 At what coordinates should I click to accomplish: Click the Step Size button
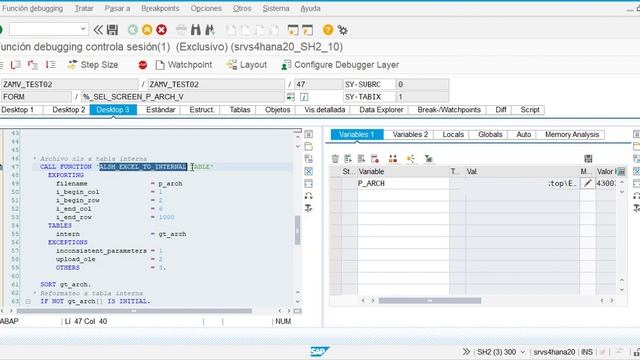(93, 65)
